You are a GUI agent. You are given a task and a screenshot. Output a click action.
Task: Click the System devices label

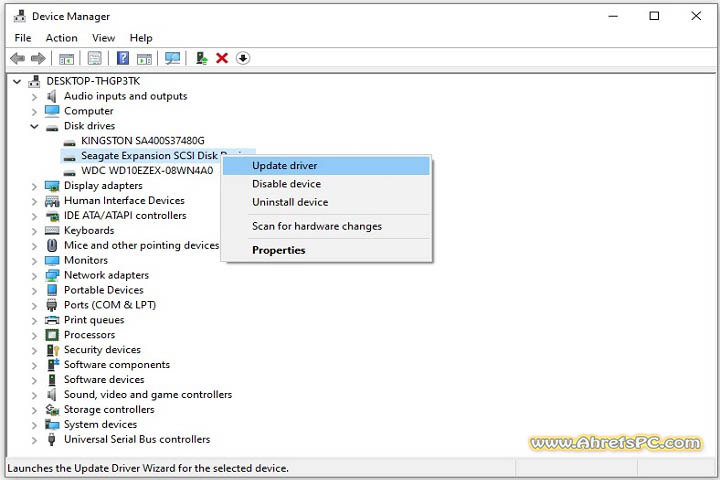pos(100,424)
